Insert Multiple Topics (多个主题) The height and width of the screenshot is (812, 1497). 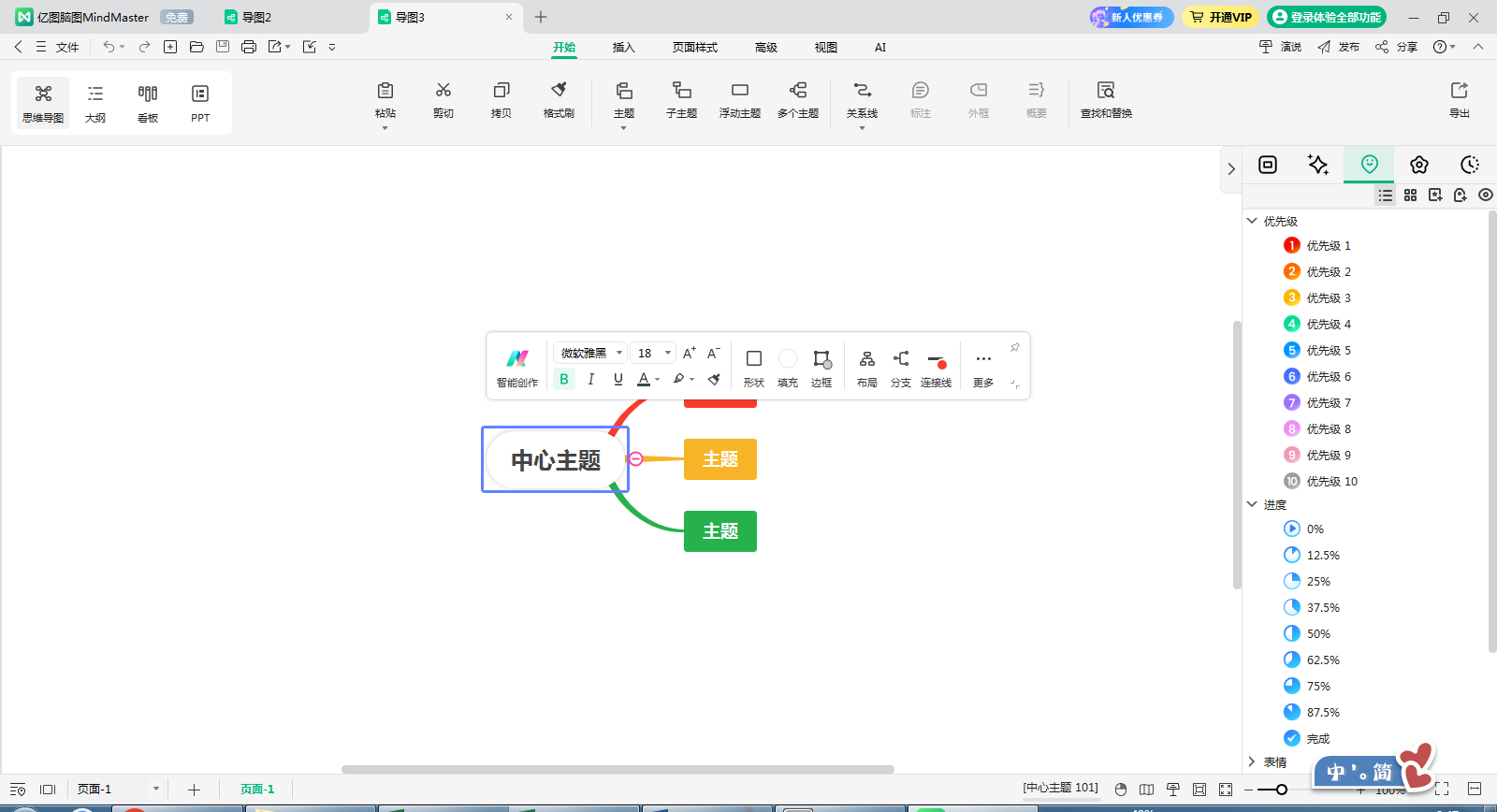click(x=798, y=100)
